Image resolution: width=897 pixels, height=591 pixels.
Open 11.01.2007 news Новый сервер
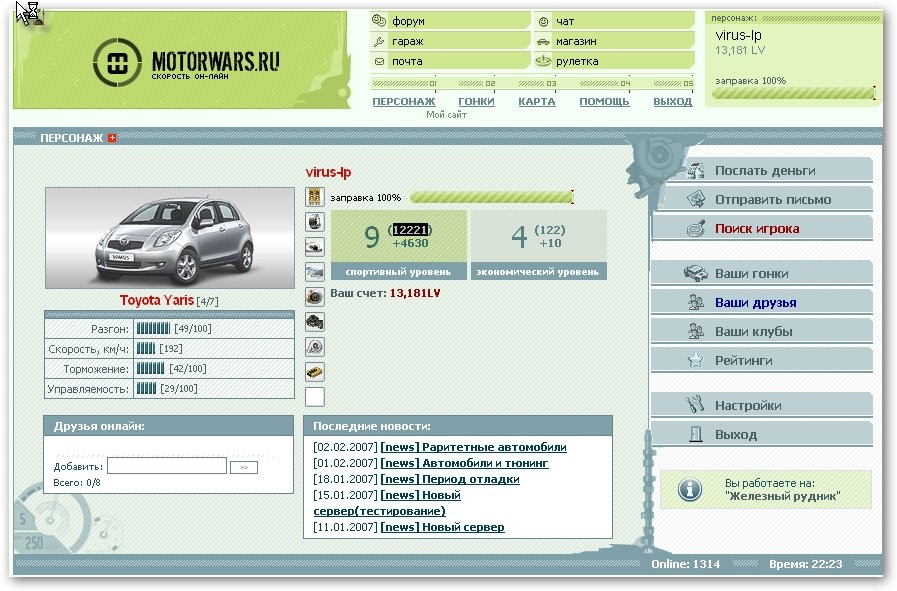[x=443, y=527]
